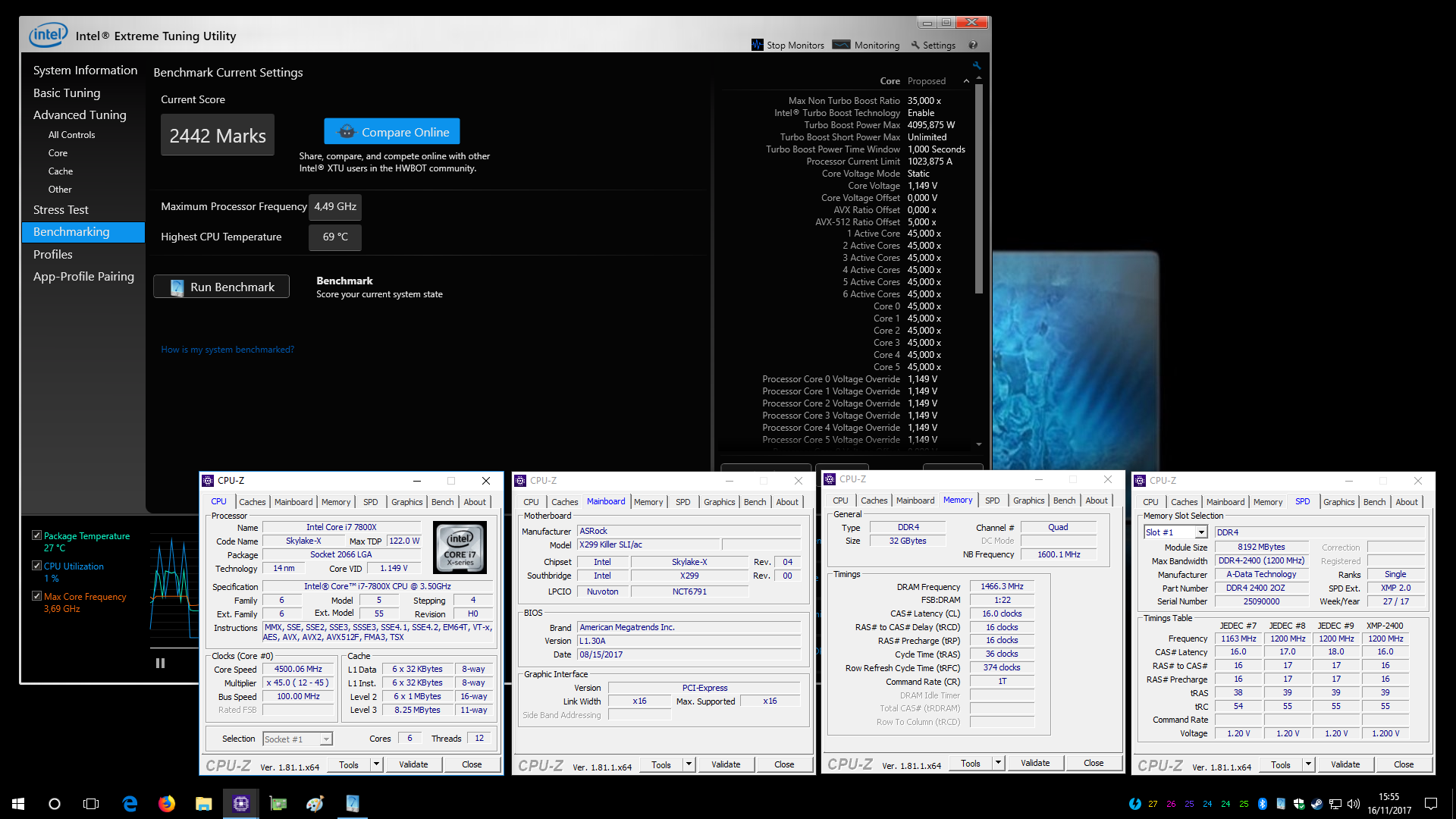Select All Controls under Advanced Tuning

click(71, 134)
